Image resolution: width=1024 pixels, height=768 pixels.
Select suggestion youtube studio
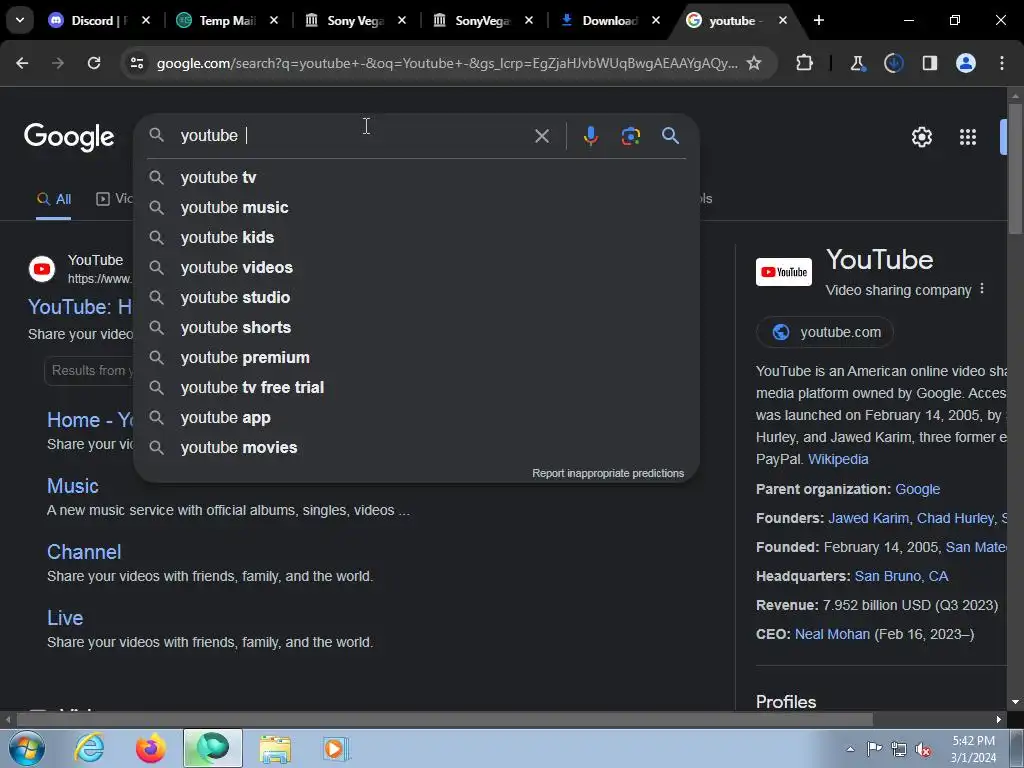coord(417,298)
